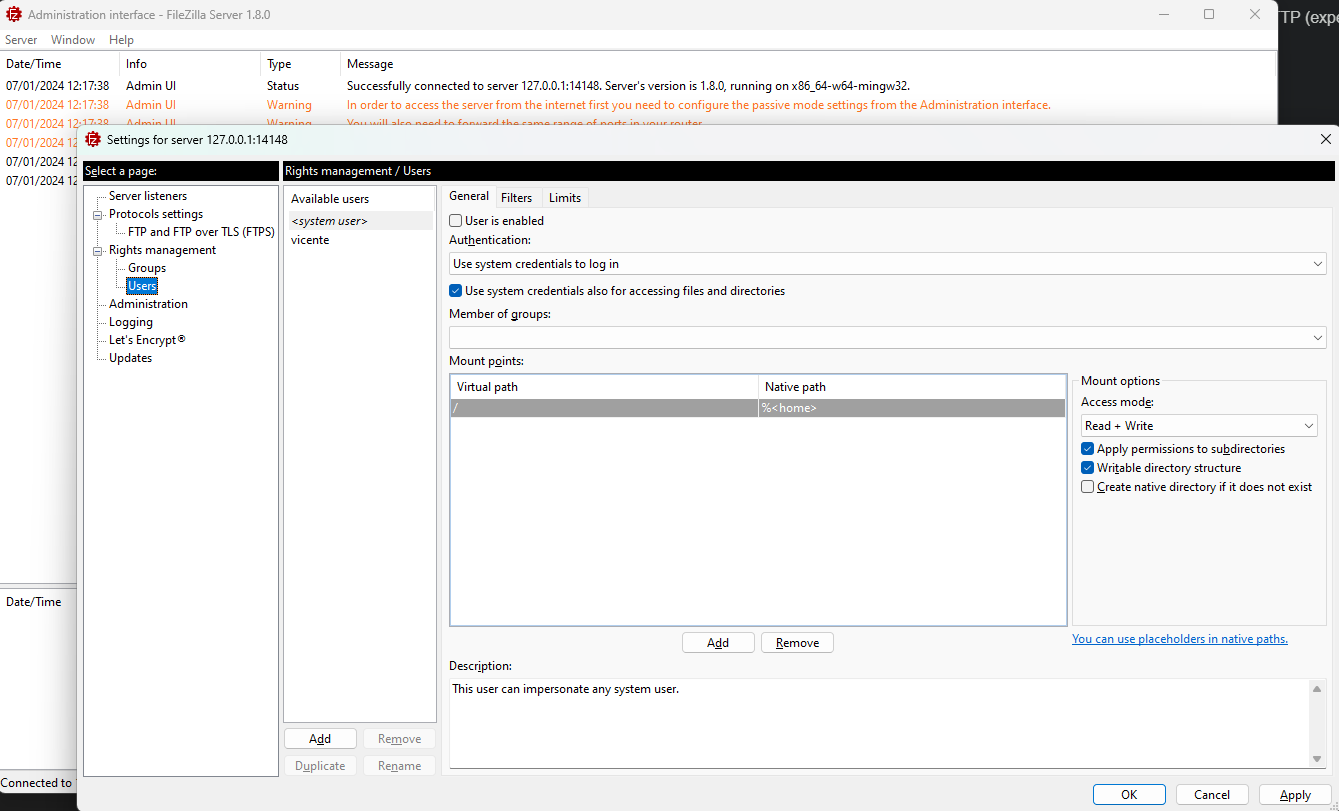
Task: Click the native path %<home> cell
Action: click(912, 408)
